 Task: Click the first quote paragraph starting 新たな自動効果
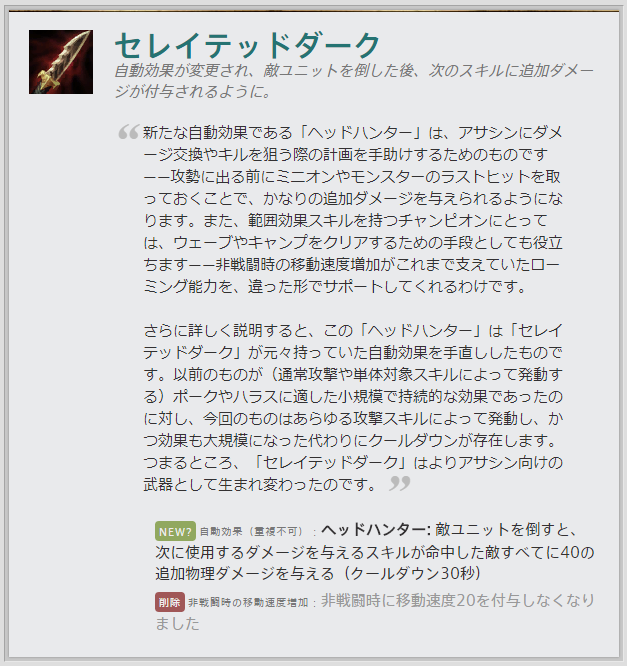(x=353, y=210)
